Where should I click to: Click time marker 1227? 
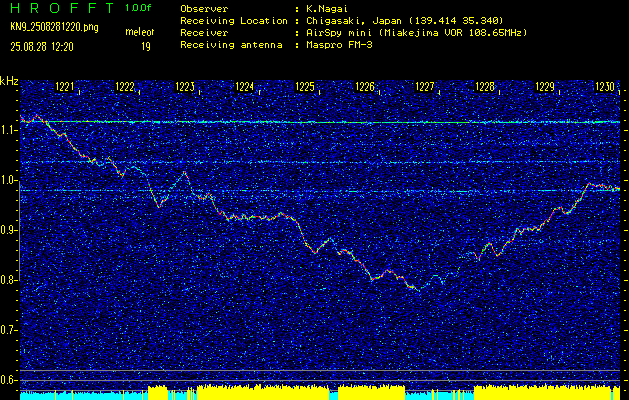click(x=425, y=87)
